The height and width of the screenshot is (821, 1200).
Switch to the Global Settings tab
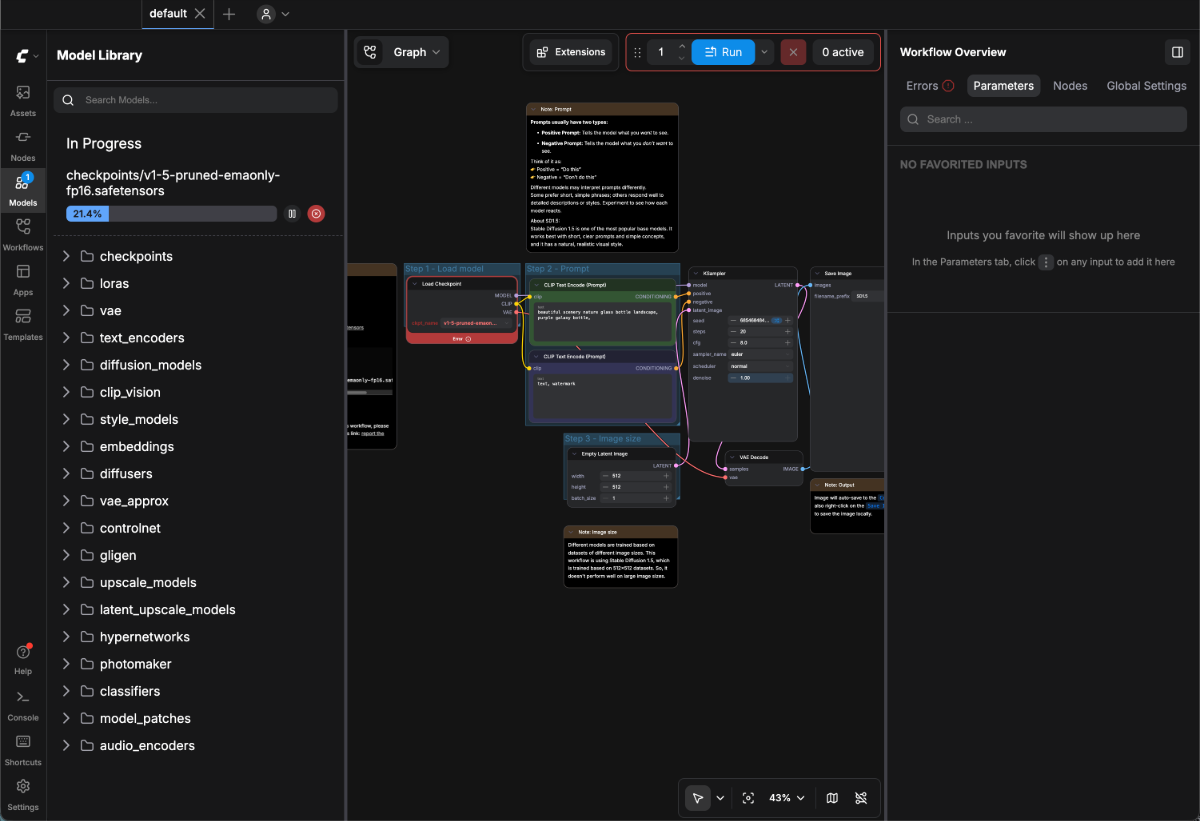click(x=1146, y=86)
